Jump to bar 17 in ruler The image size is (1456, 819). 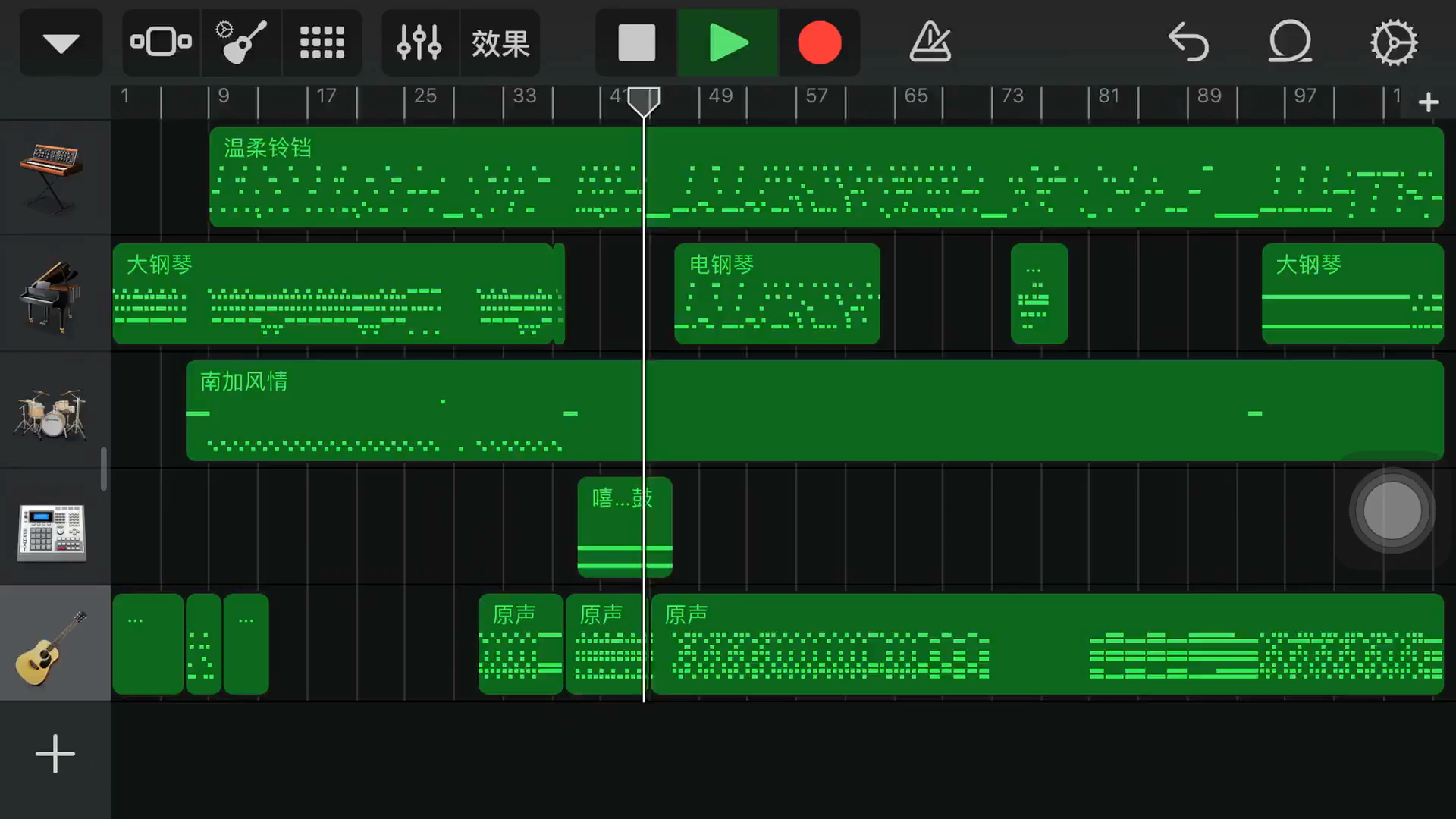pyautogui.click(x=326, y=96)
